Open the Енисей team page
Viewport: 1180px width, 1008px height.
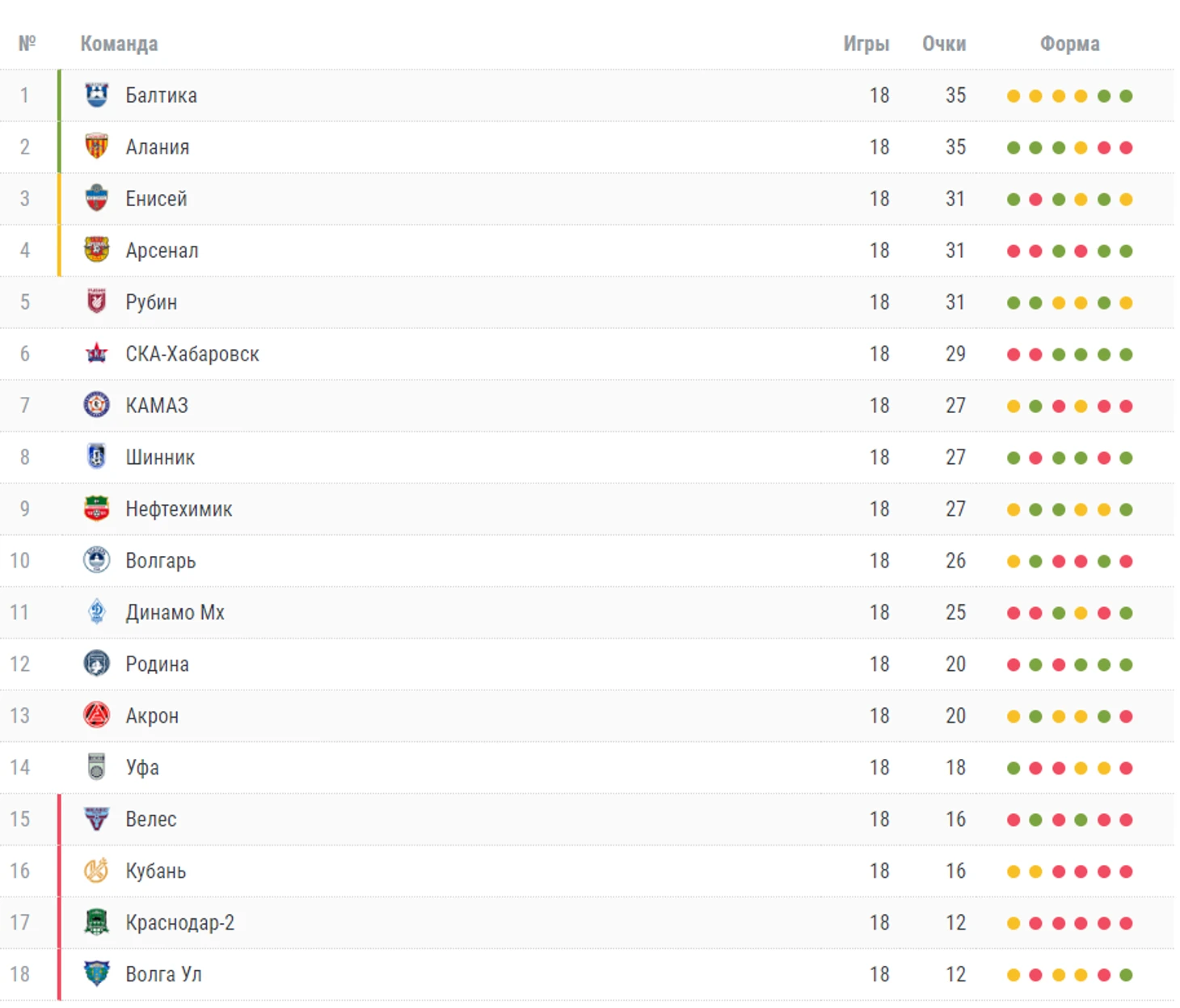156,199
